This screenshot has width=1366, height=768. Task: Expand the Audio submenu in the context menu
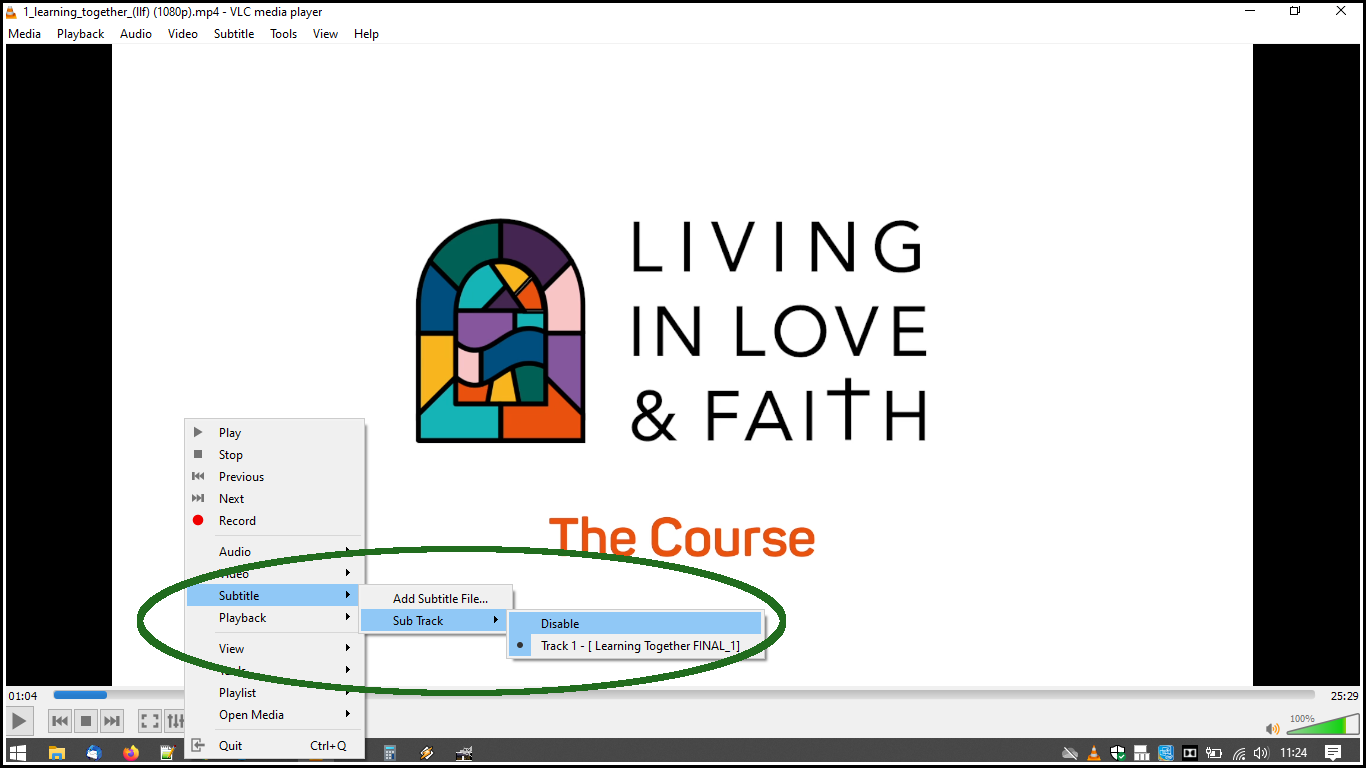click(x=275, y=551)
